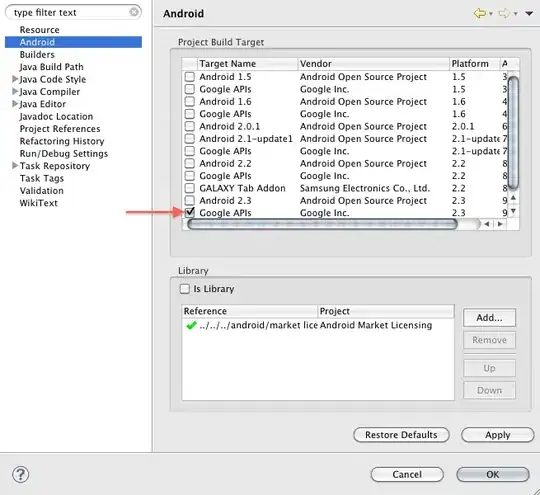Open back history dropdown arrow
This screenshot has width=540, height=495.
click(x=491, y=14)
